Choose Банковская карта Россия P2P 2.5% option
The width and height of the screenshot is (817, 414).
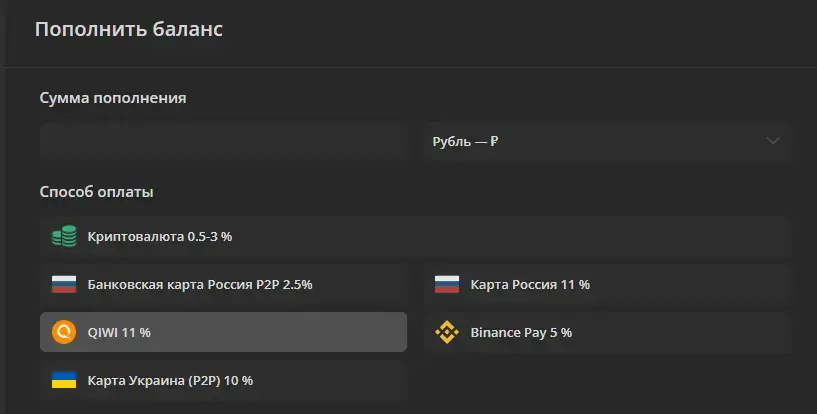click(224, 284)
